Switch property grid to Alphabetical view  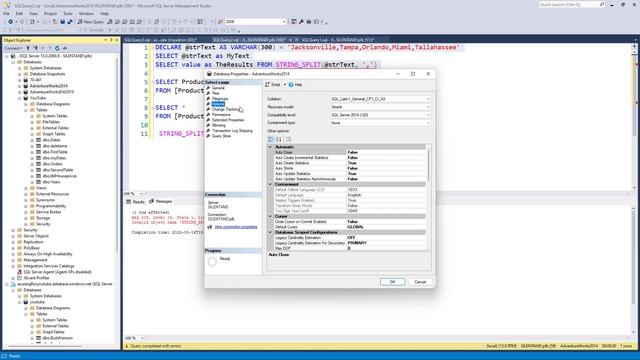(x=279, y=139)
